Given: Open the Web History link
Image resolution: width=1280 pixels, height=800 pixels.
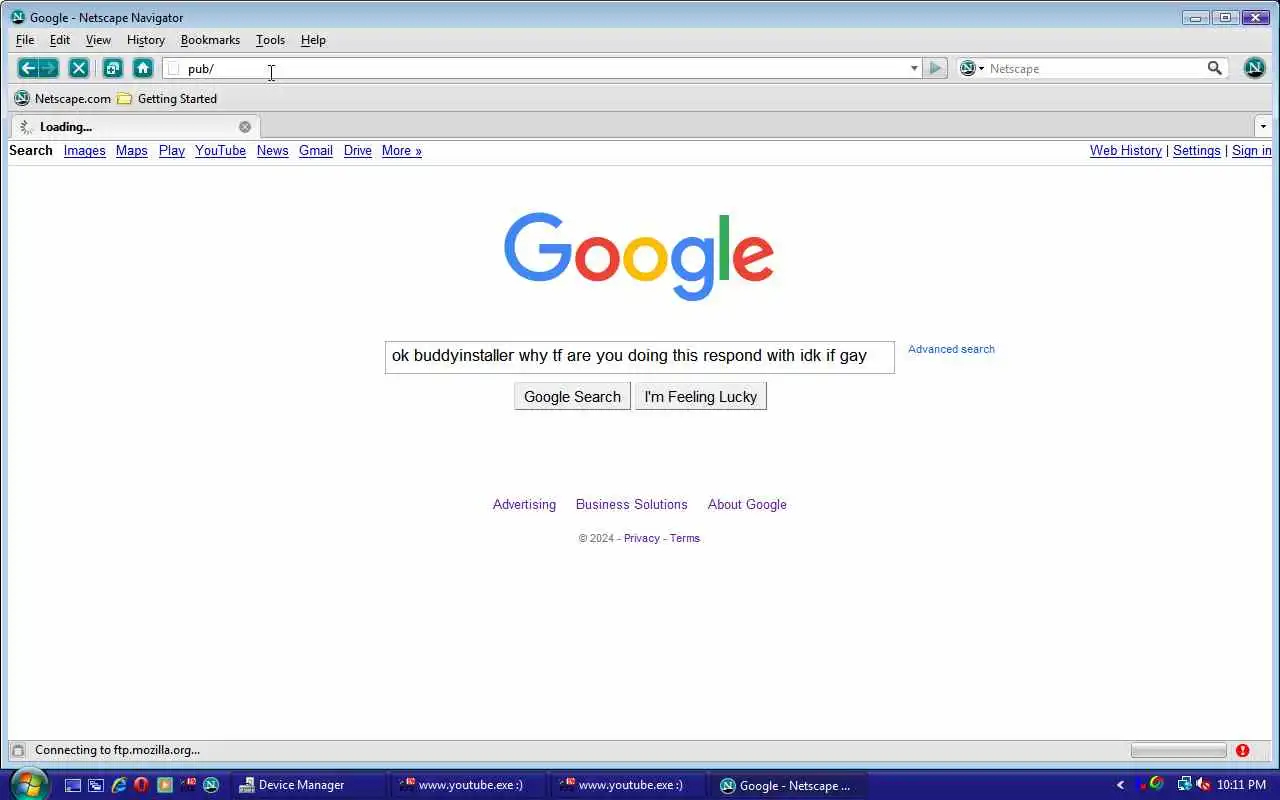Looking at the screenshot, I should click(1125, 150).
